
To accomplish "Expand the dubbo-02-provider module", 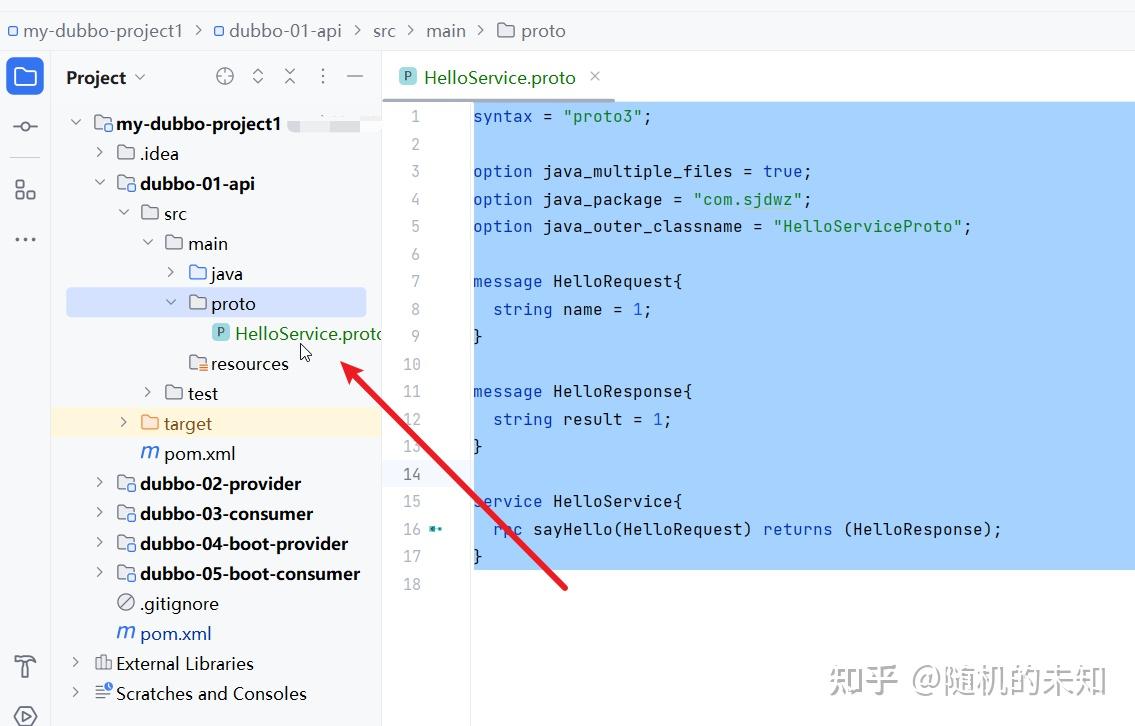I will tap(97, 483).
